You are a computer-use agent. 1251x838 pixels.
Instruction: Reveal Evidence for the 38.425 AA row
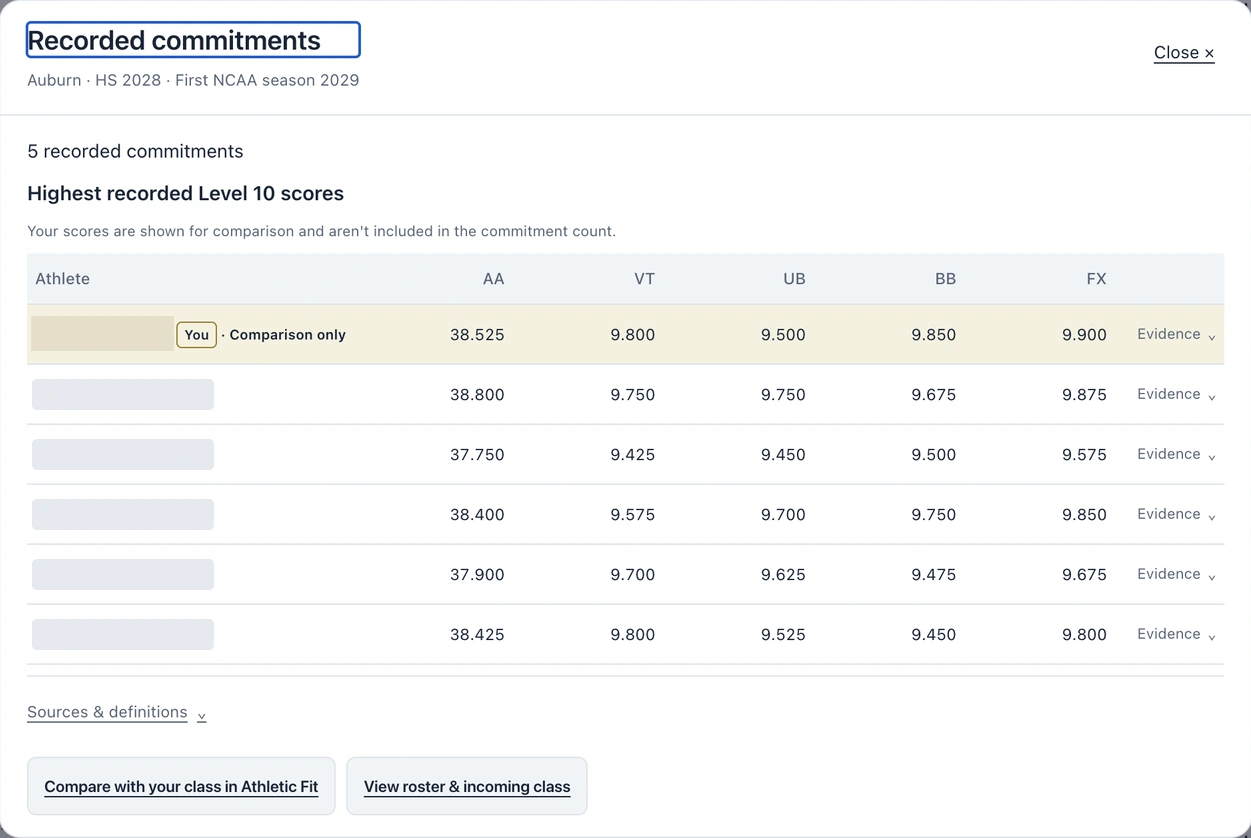pos(1176,635)
